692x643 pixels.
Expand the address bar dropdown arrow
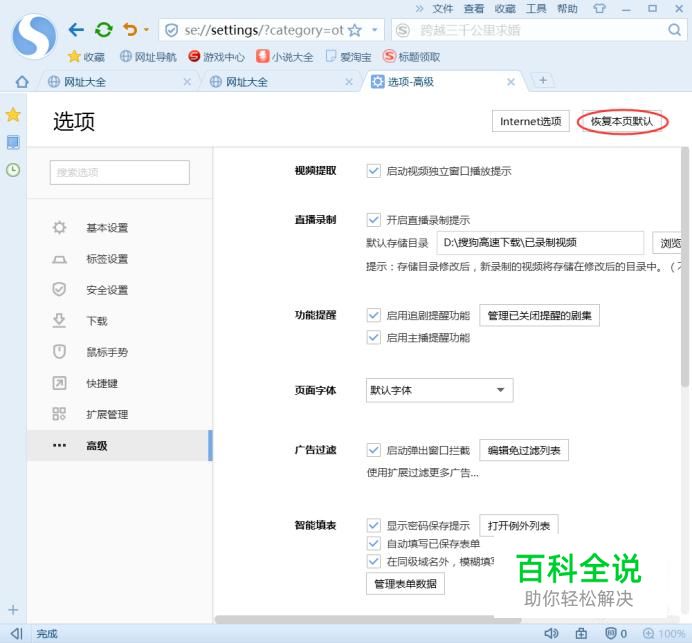tap(374, 31)
